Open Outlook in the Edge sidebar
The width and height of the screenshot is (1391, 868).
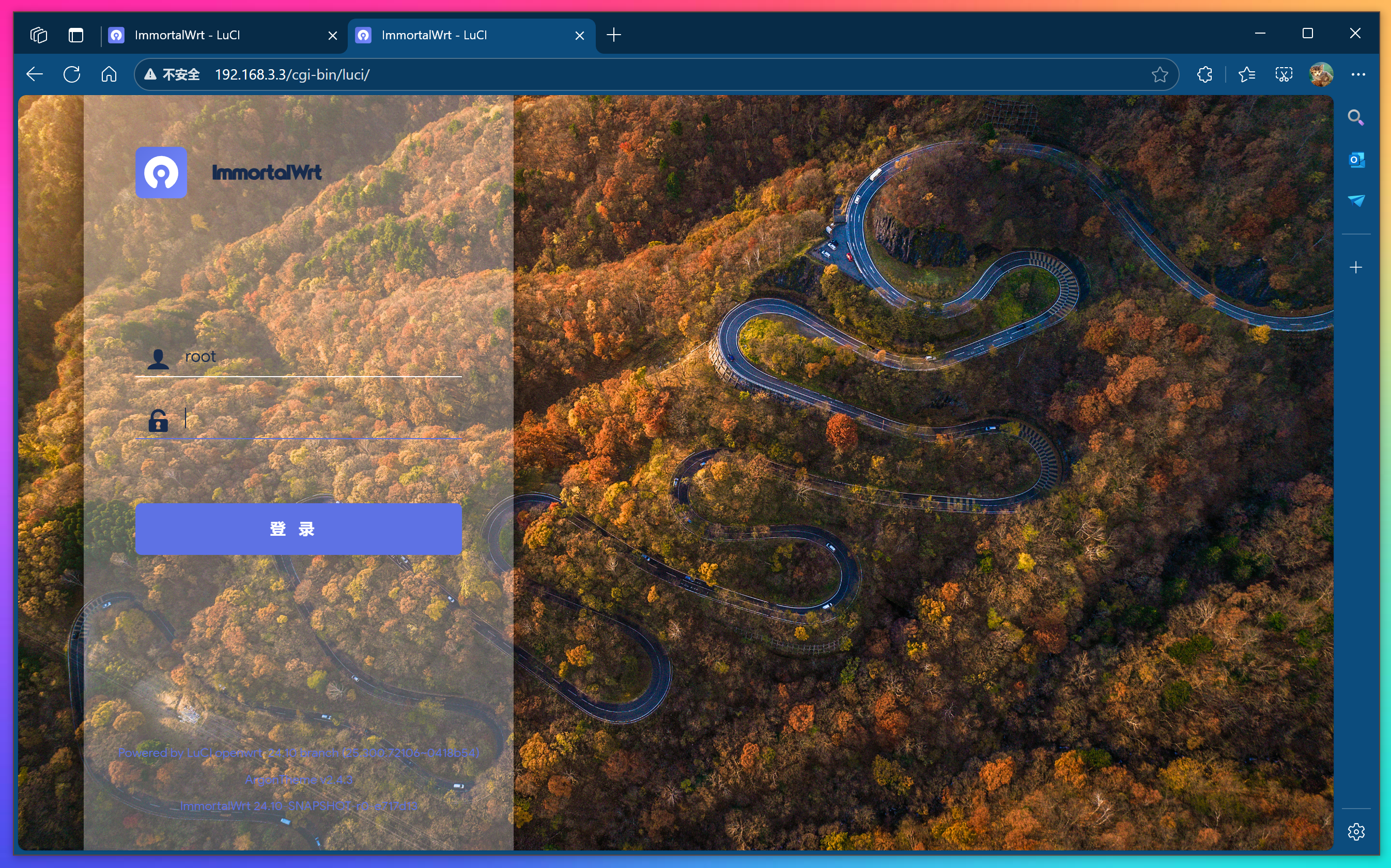click(x=1356, y=160)
